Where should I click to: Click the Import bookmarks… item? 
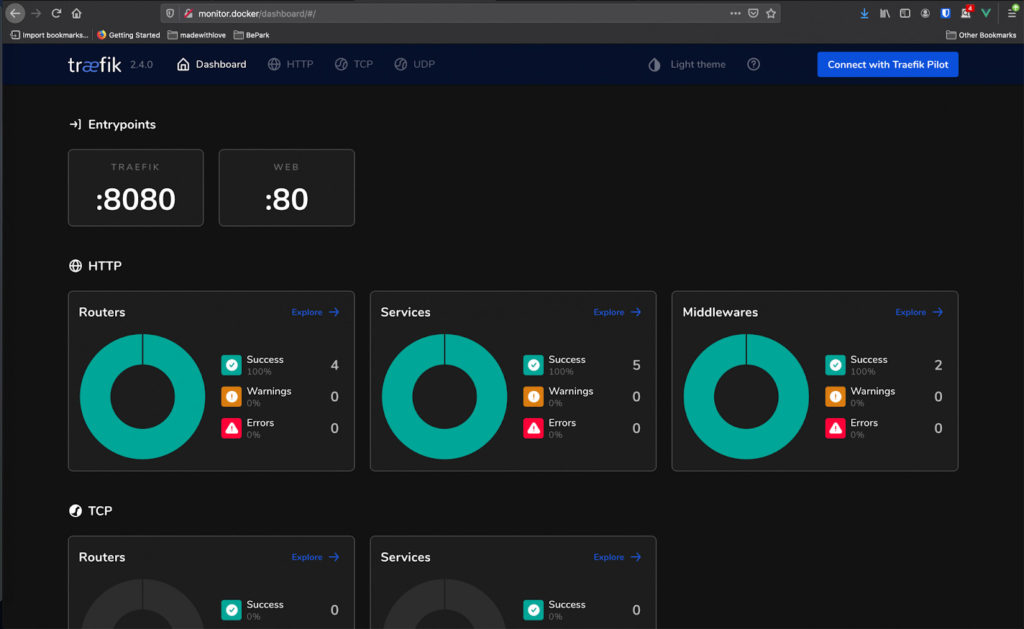tap(49, 35)
